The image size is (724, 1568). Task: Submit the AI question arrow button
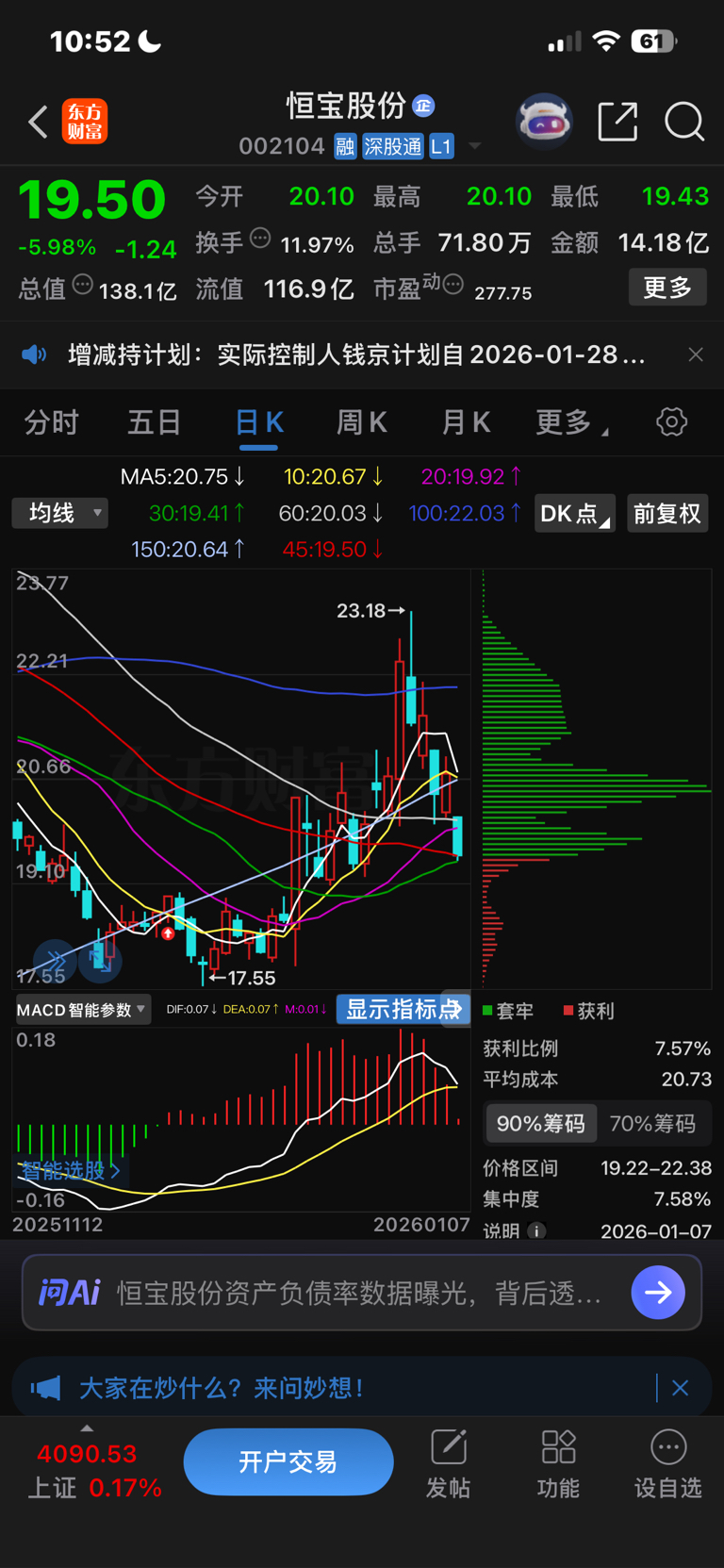pos(658,1292)
